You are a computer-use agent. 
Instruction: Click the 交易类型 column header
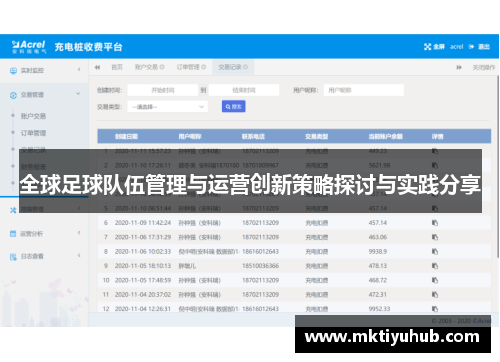point(316,136)
